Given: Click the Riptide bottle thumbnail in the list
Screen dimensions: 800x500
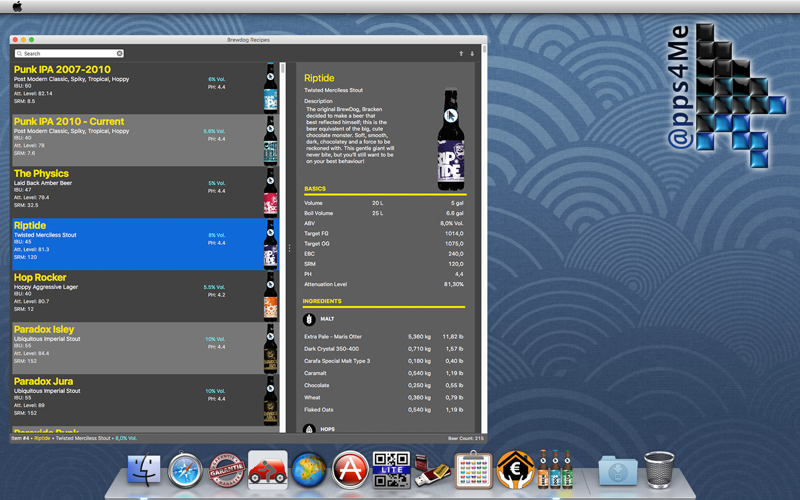Looking at the screenshot, I should click(270, 244).
